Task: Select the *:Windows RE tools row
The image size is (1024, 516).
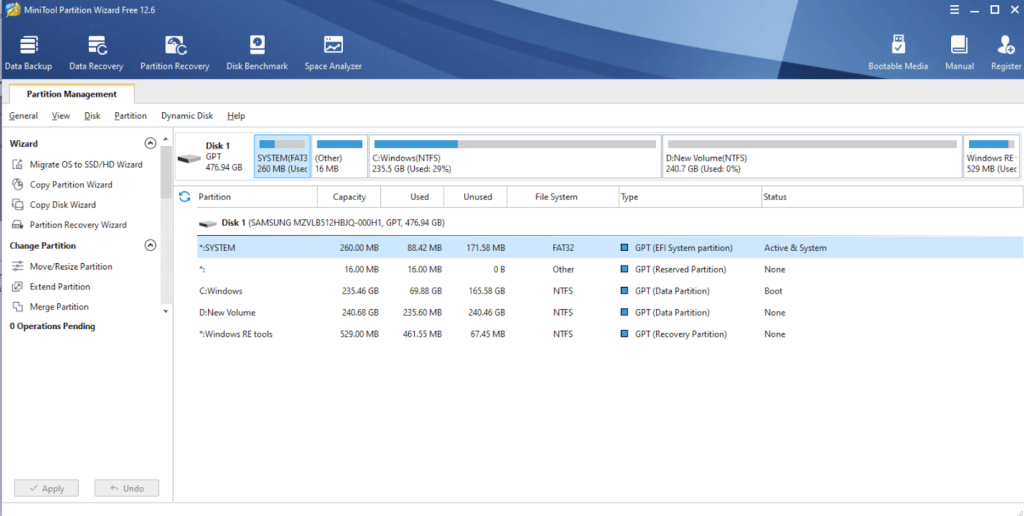Action: 610,334
